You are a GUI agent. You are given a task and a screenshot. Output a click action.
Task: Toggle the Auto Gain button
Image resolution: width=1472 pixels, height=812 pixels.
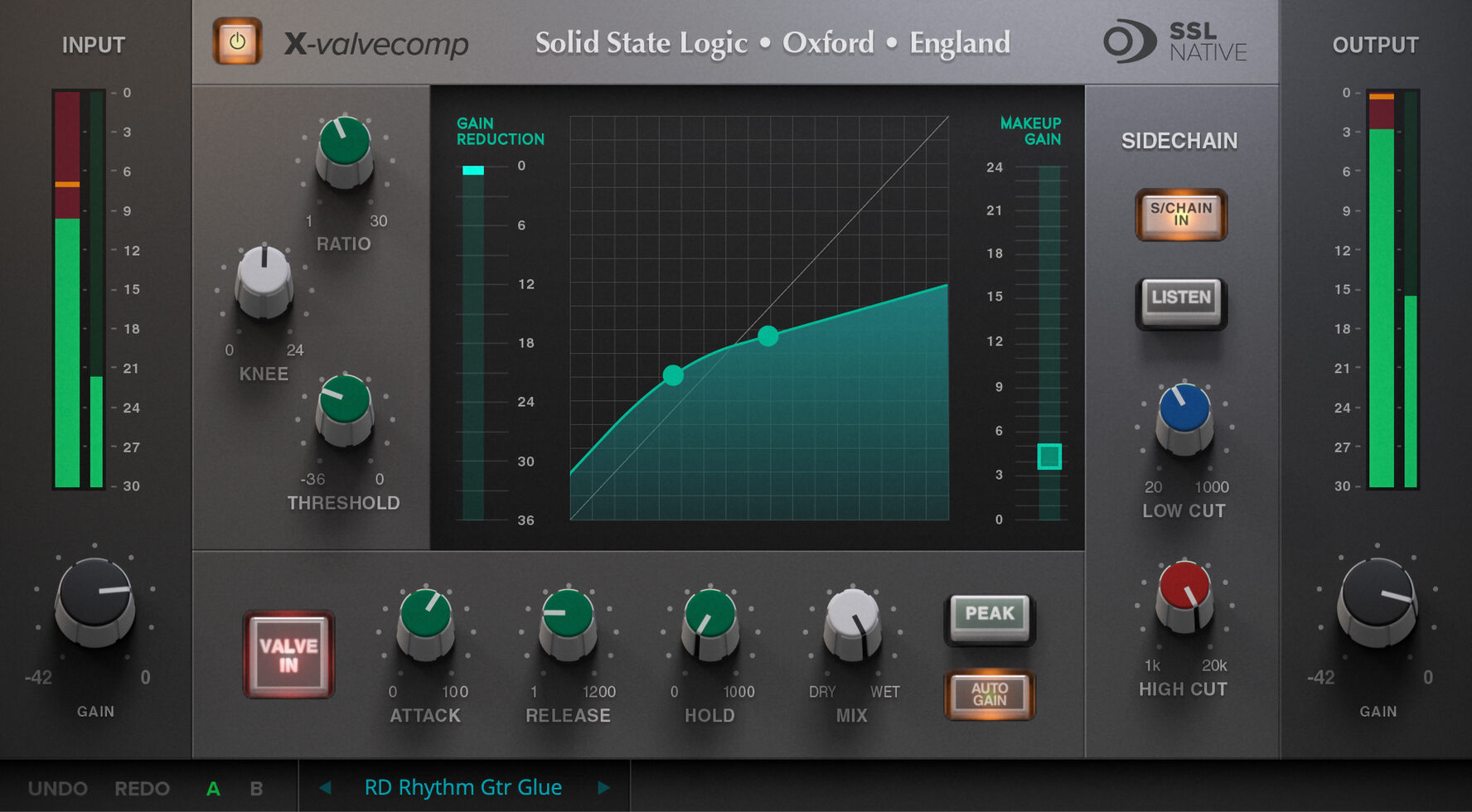pos(990,694)
